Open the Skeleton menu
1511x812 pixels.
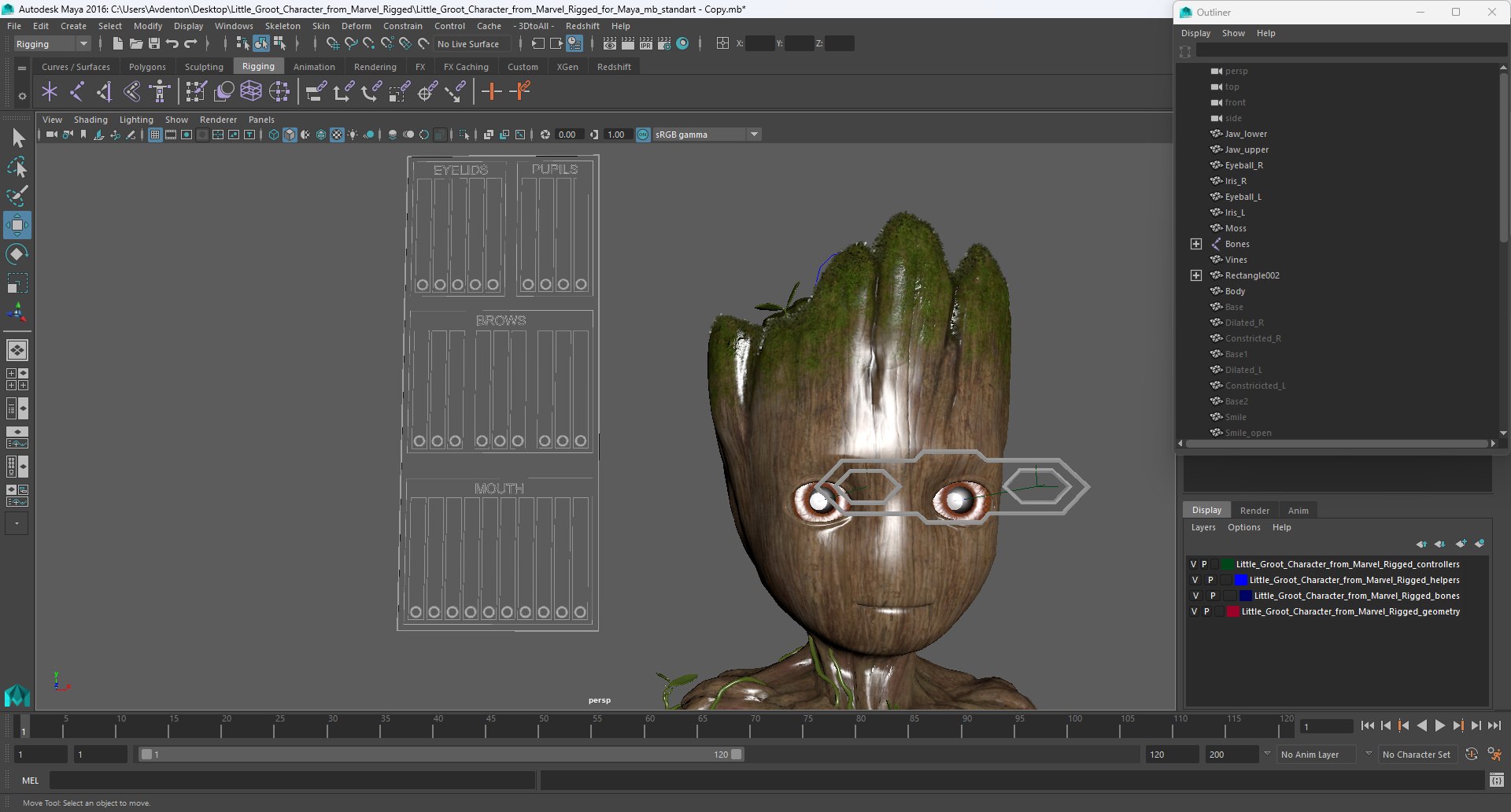click(283, 26)
